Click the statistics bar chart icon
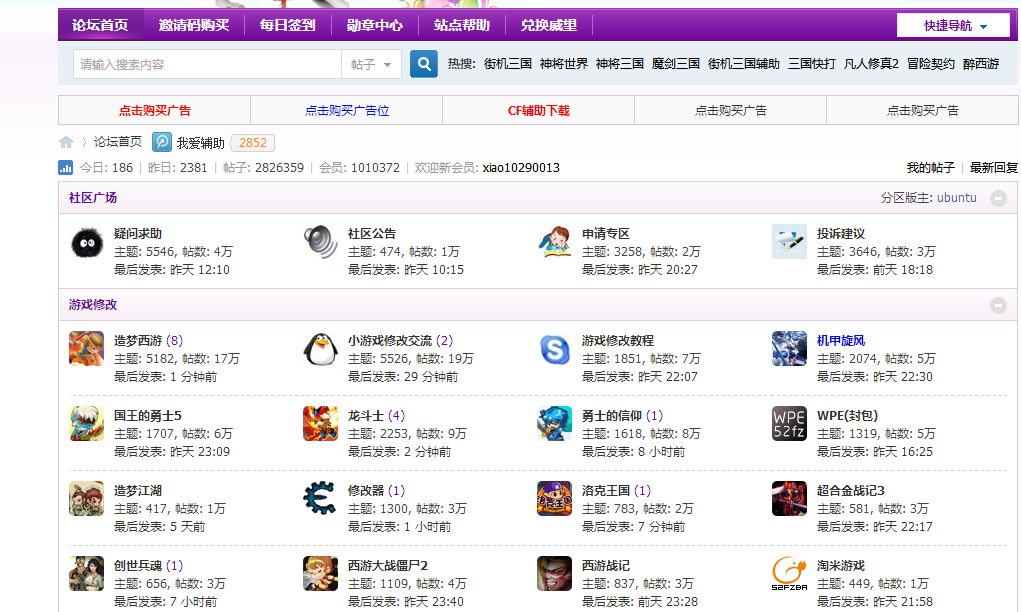Image resolution: width=1021 pixels, height=612 pixels. pyautogui.click(x=65, y=167)
